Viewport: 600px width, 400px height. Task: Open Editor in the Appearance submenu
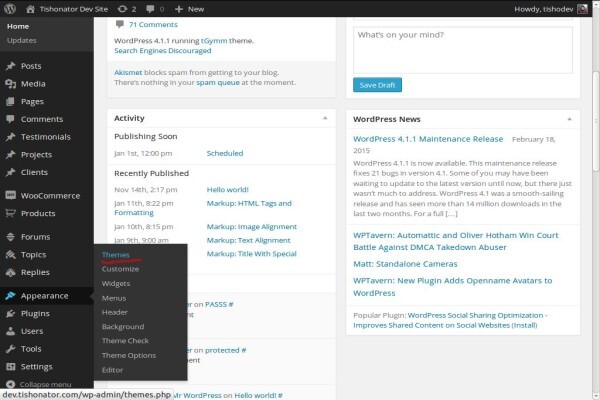point(112,370)
